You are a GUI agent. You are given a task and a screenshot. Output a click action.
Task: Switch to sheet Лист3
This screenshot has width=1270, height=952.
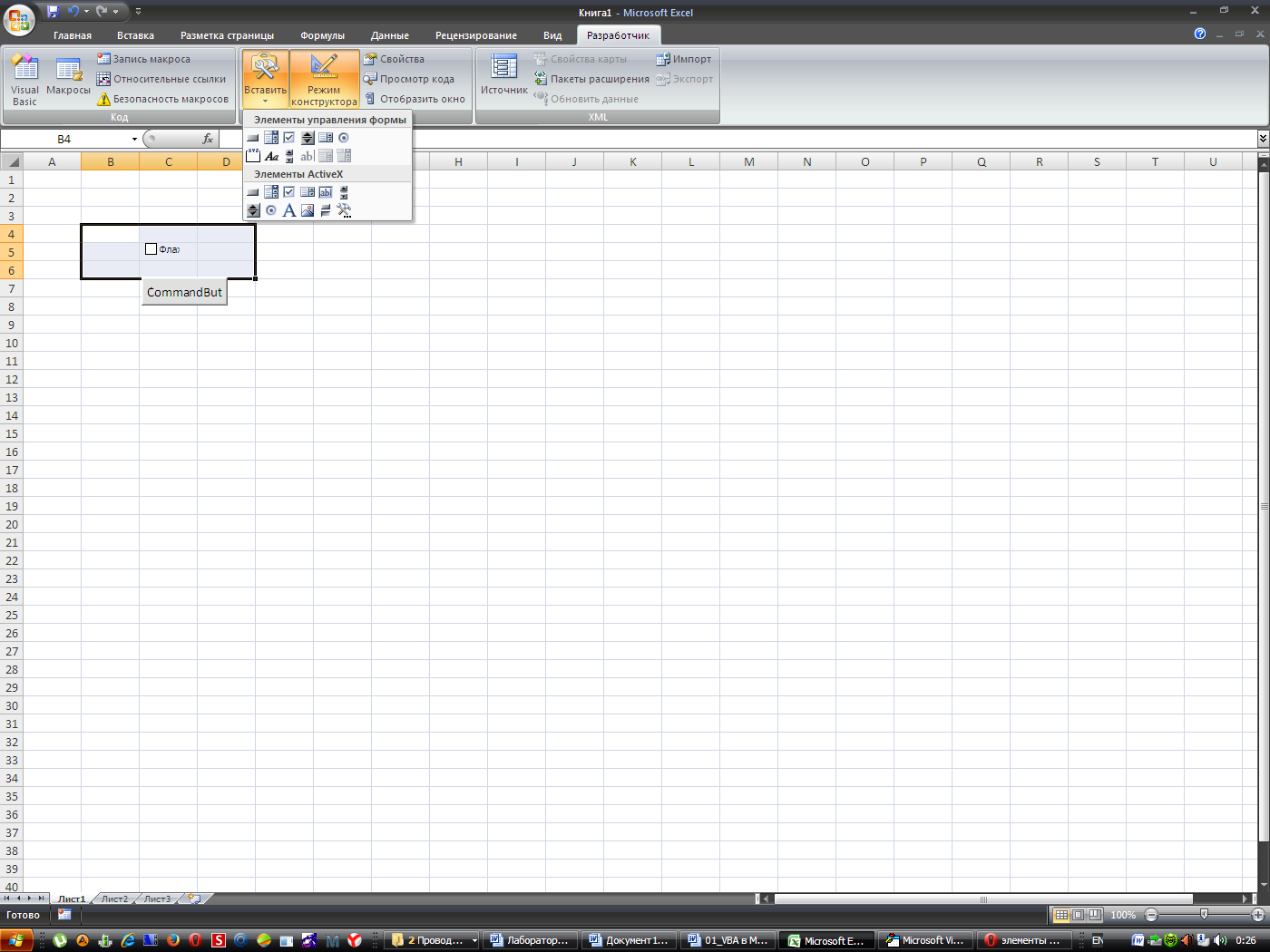pos(157,899)
